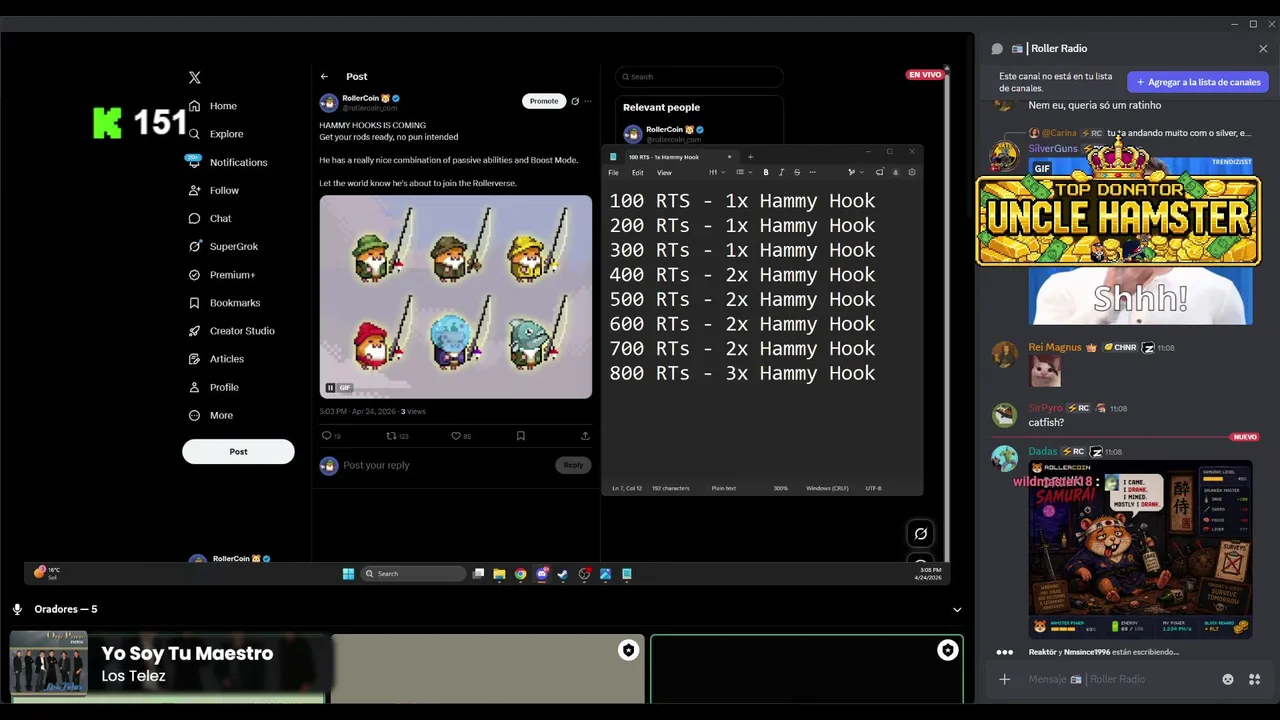
Task: Click the gray Reply button
Action: click(x=573, y=465)
